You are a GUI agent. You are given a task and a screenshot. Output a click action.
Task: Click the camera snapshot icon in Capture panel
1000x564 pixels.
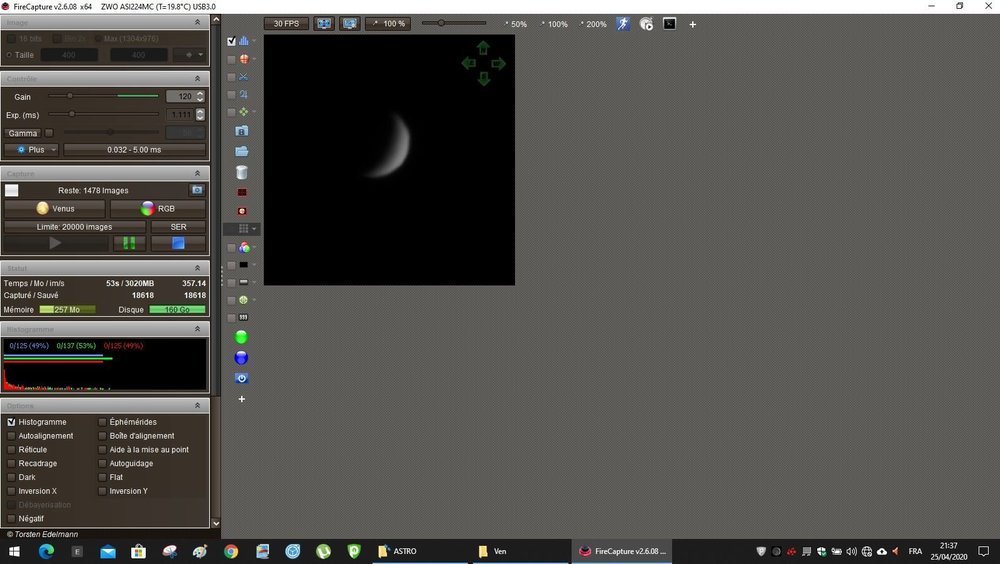click(197, 190)
